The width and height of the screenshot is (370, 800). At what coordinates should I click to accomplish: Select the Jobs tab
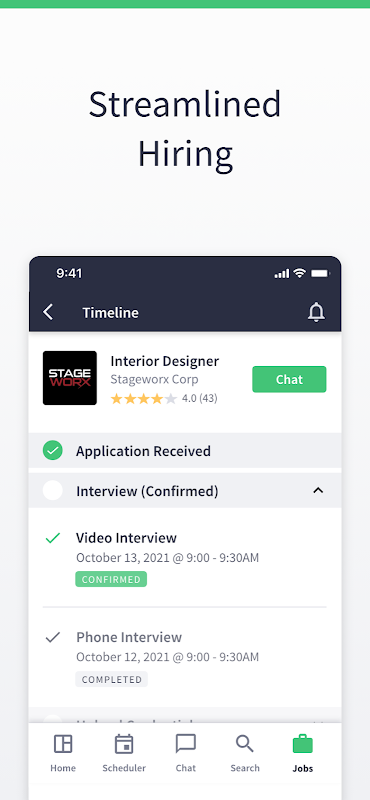click(303, 754)
